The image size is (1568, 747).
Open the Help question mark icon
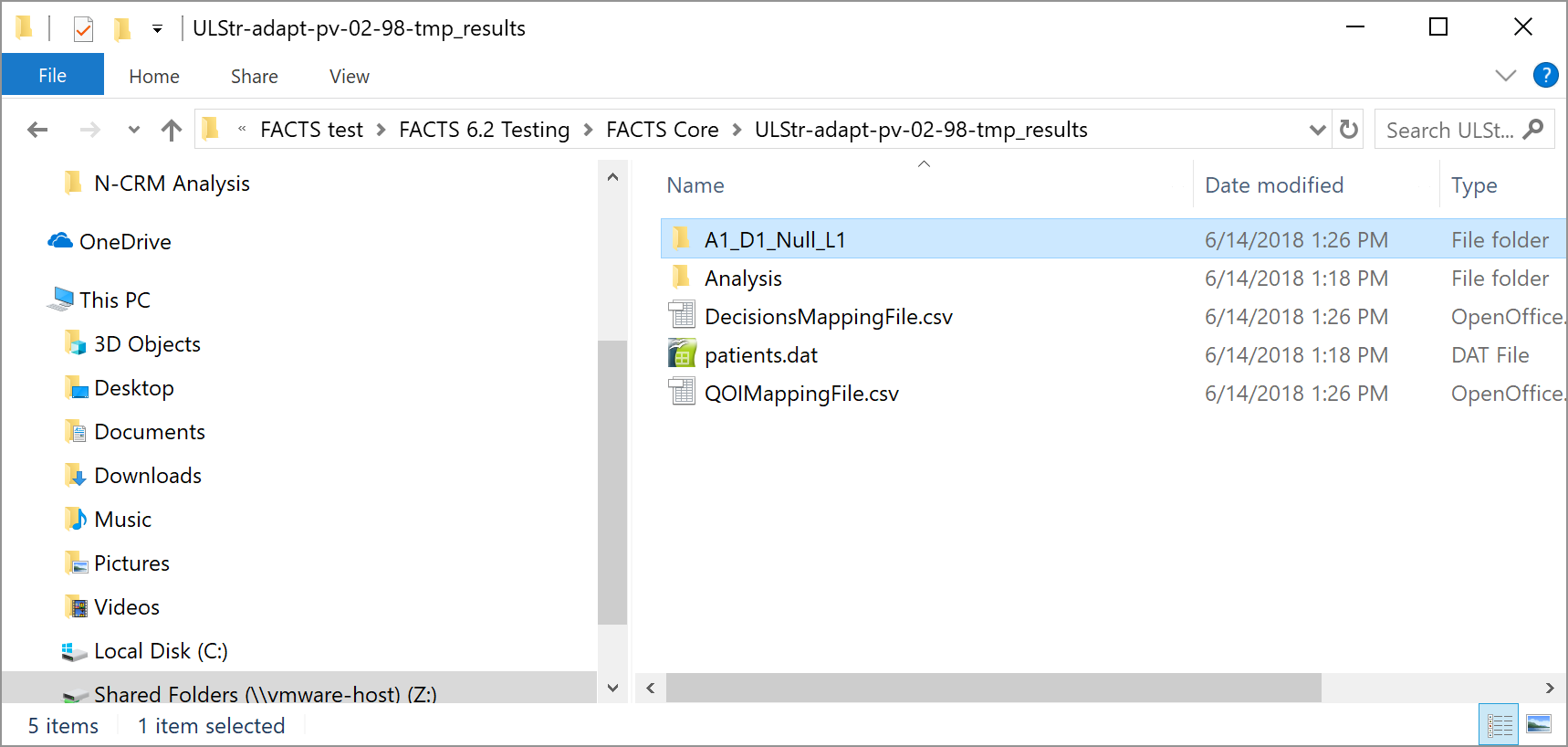1545,75
